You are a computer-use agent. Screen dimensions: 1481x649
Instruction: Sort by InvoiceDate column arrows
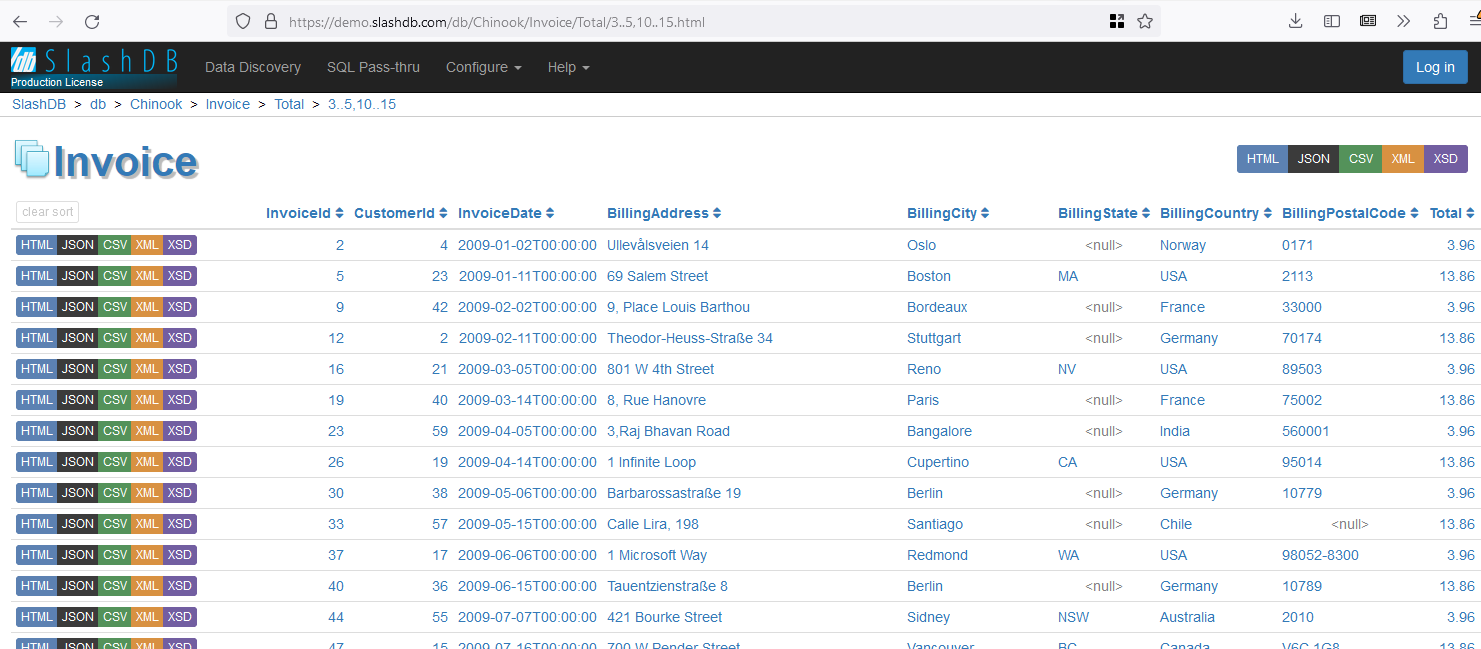[x=550, y=213]
